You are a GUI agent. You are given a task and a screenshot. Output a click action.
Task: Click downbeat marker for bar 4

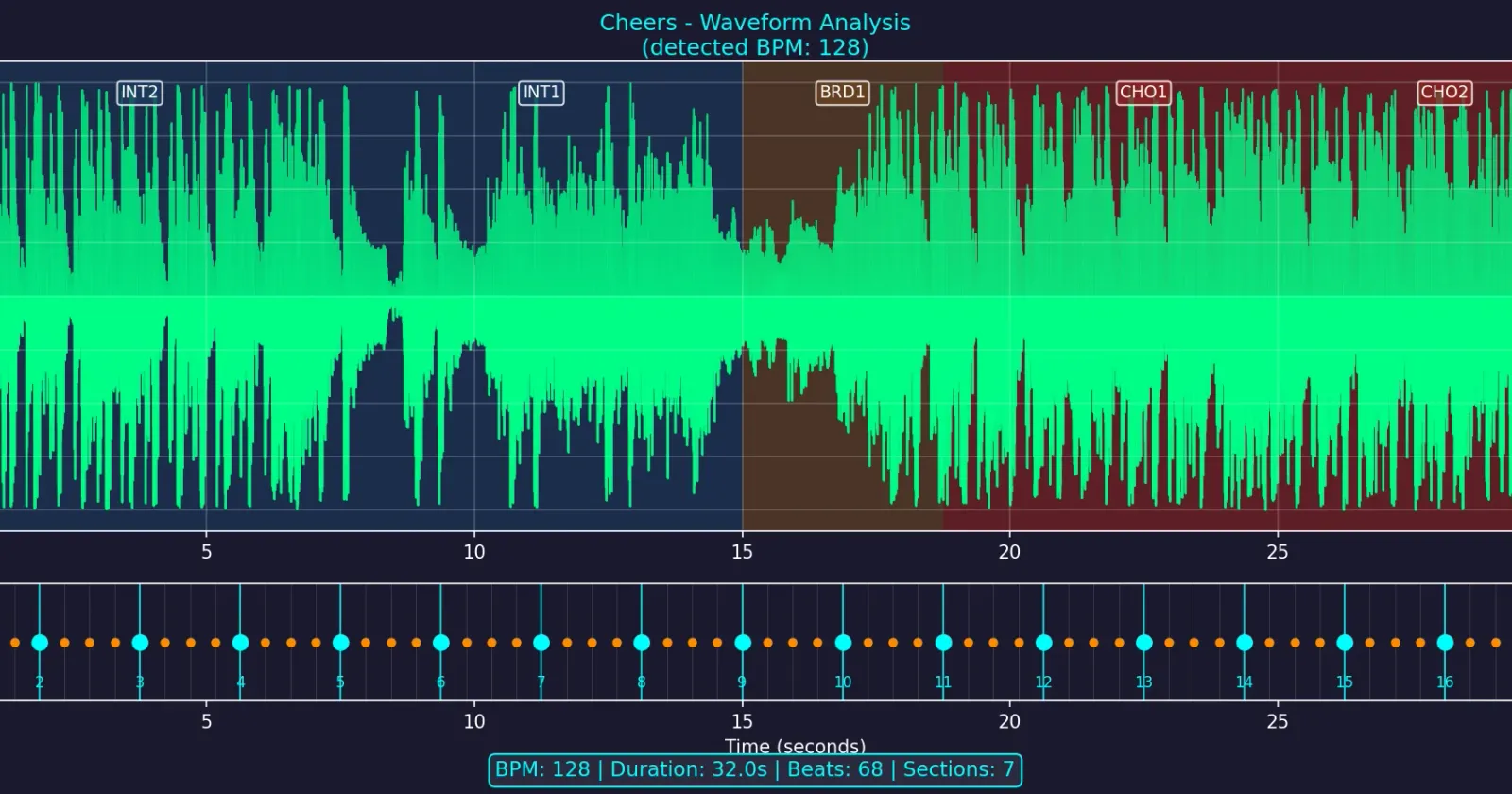tap(240, 643)
